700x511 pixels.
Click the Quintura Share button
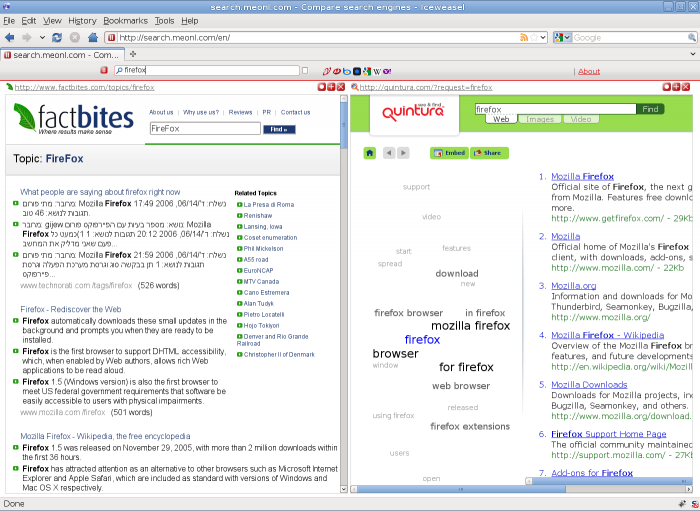(x=489, y=153)
